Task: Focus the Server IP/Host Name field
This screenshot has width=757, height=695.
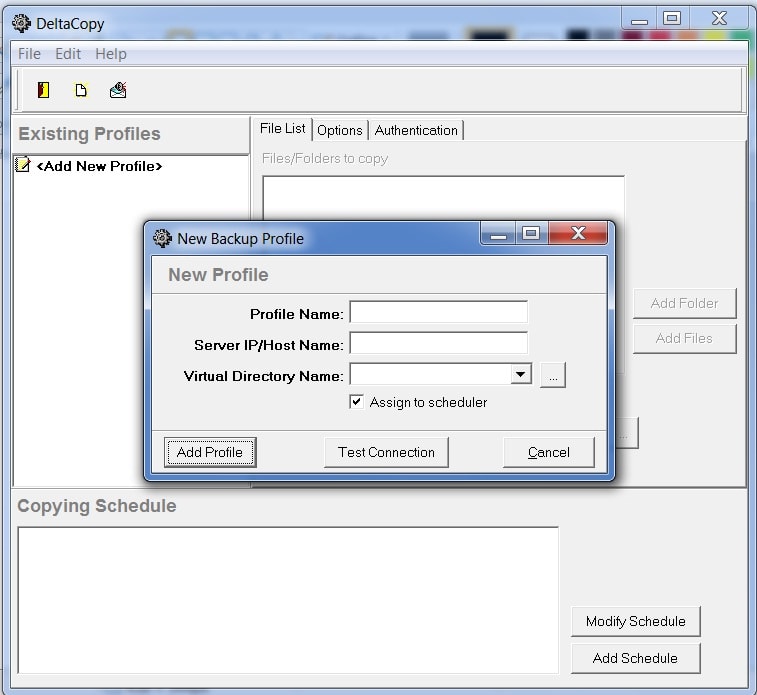Action: click(x=438, y=344)
